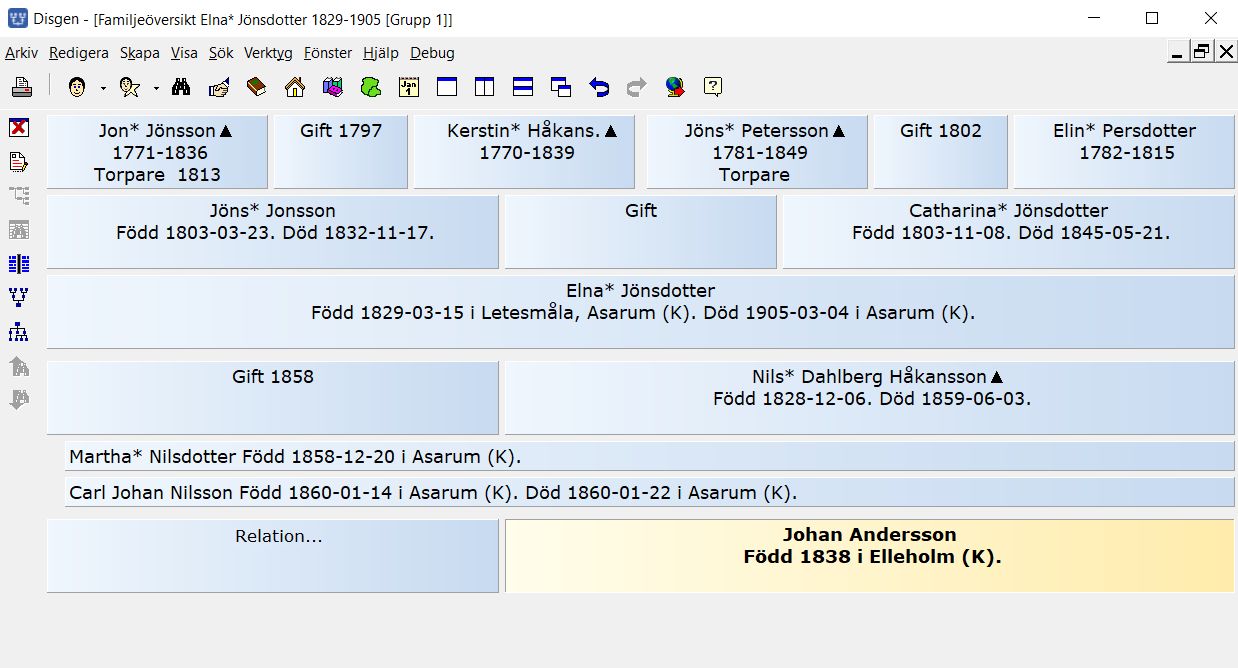This screenshot has height=668, width=1238.
Task: Select Elin* Persdotter 1782-1815 box
Action: coord(1124,152)
